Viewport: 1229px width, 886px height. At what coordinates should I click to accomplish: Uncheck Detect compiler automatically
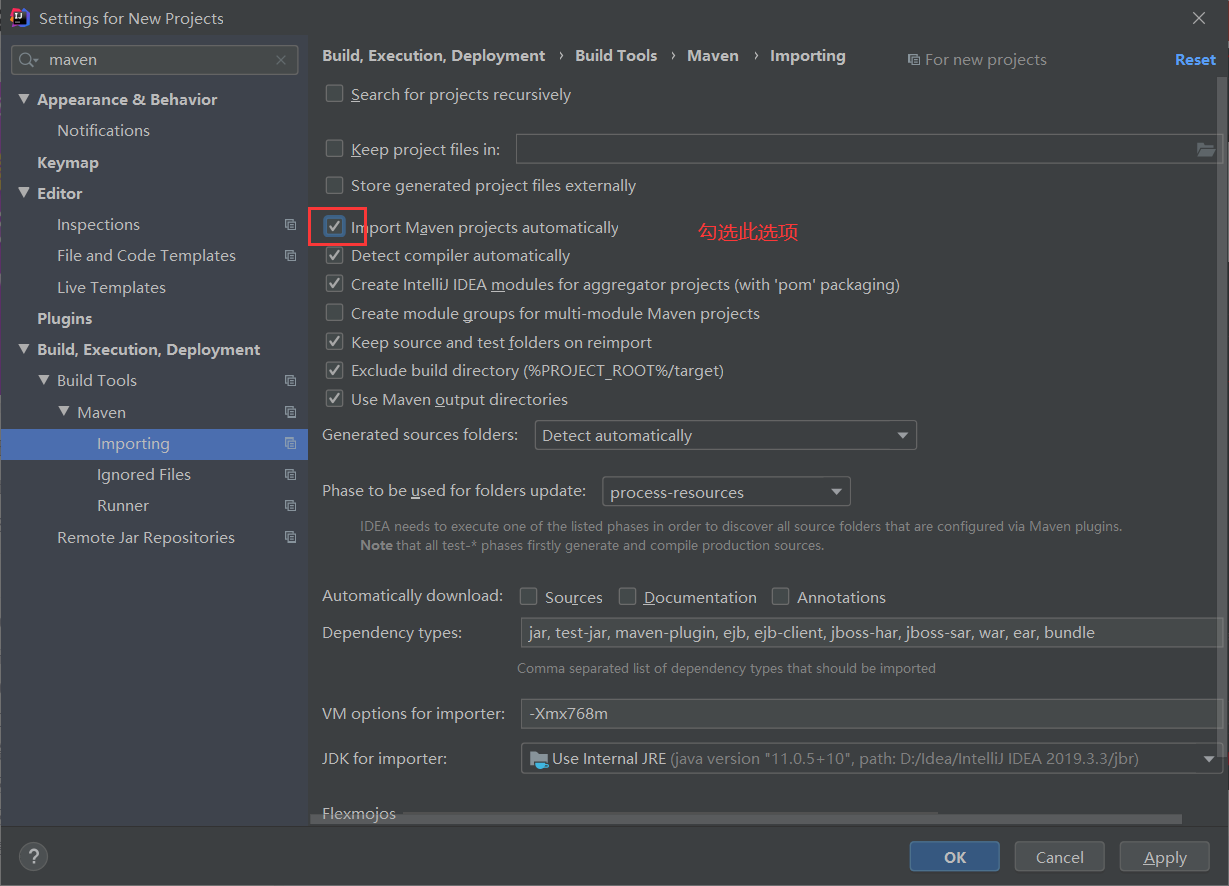click(335, 256)
